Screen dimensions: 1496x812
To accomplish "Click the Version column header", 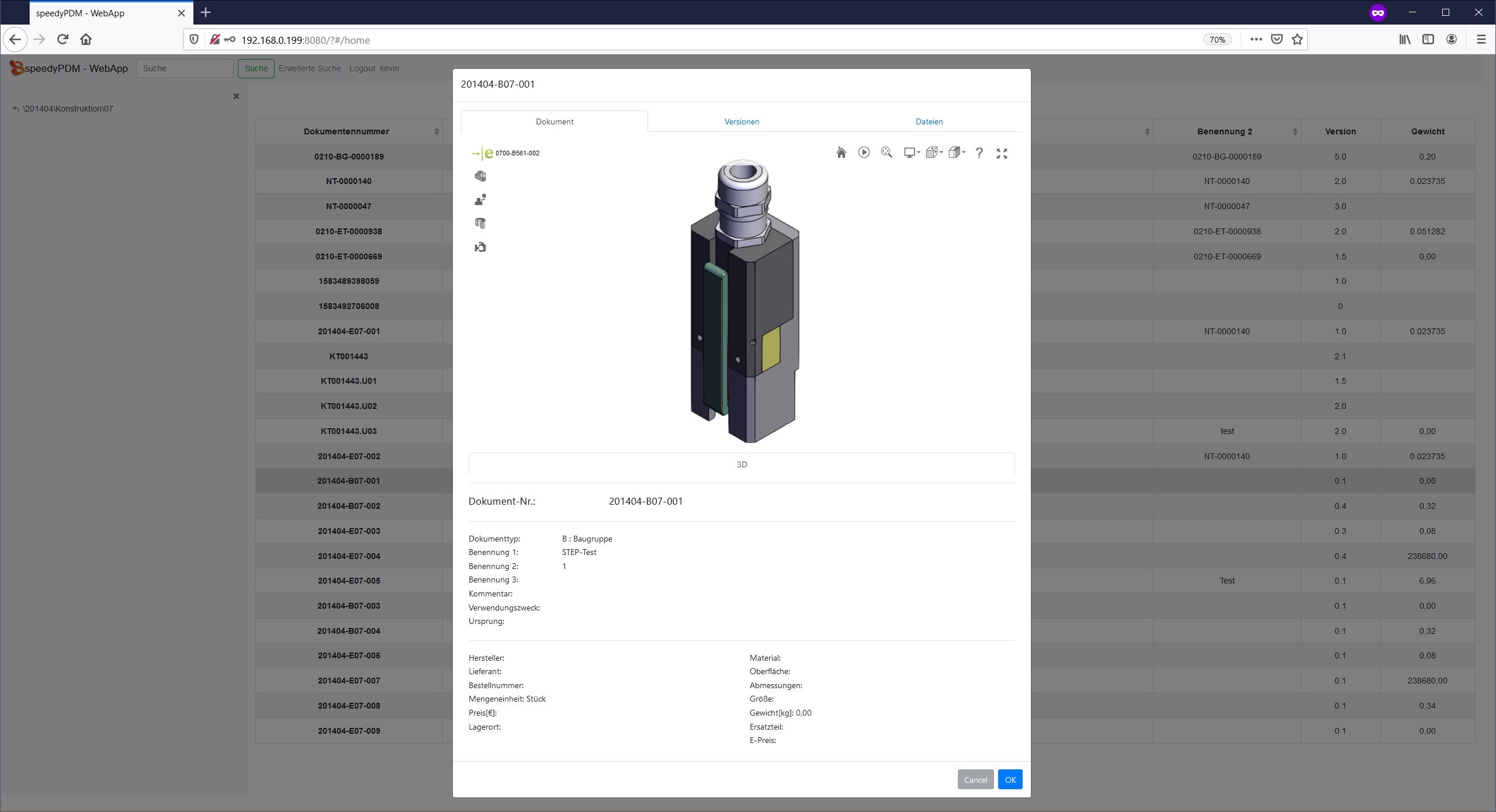I will [x=1341, y=131].
